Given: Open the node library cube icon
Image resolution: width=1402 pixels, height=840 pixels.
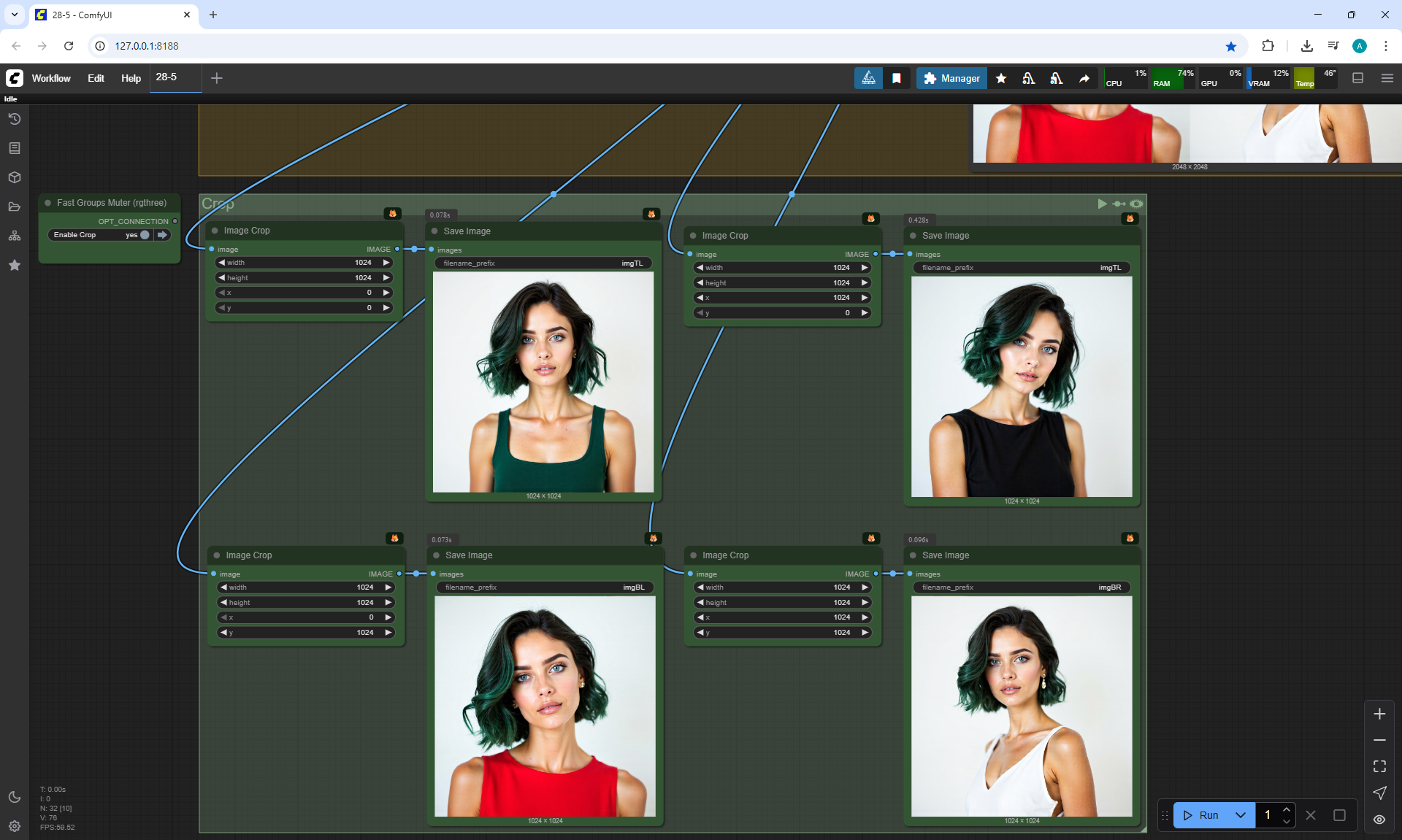Looking at the screenshot, I should tap(14, 177).
